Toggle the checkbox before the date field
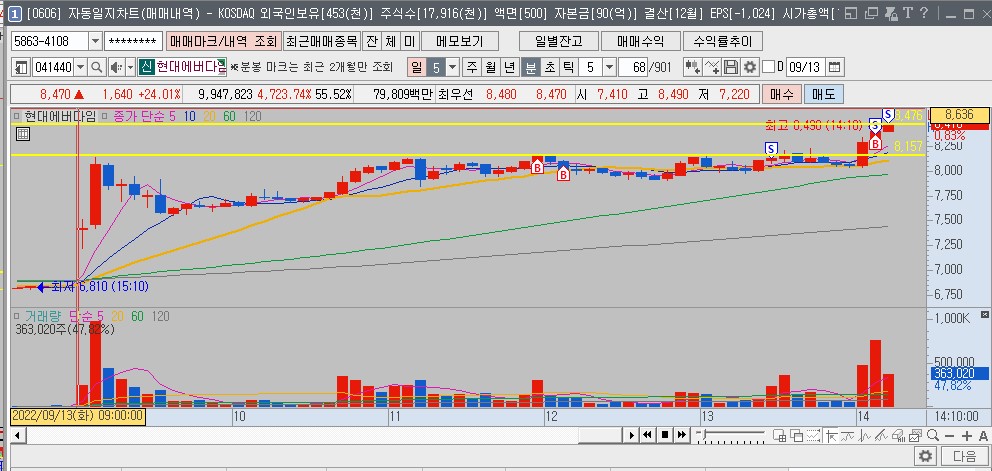The width and height of the screenshot is (992, 471). coord(769,67)
